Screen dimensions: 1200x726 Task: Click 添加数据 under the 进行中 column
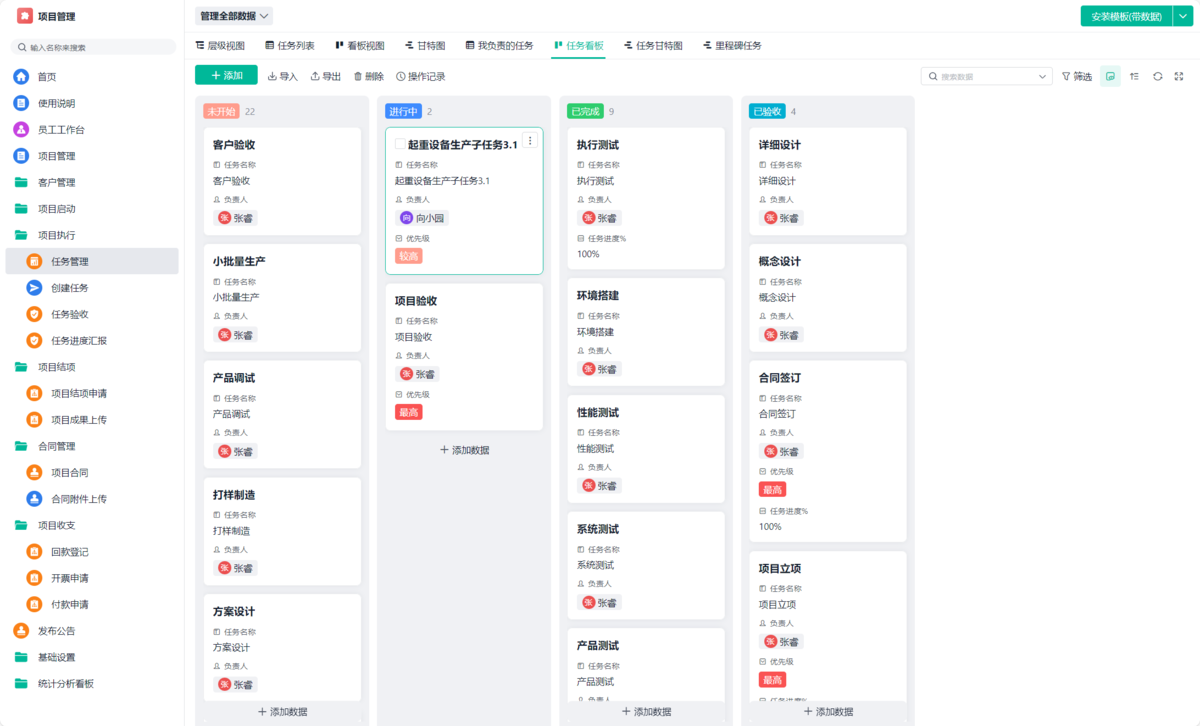click(x=465, y=450)
